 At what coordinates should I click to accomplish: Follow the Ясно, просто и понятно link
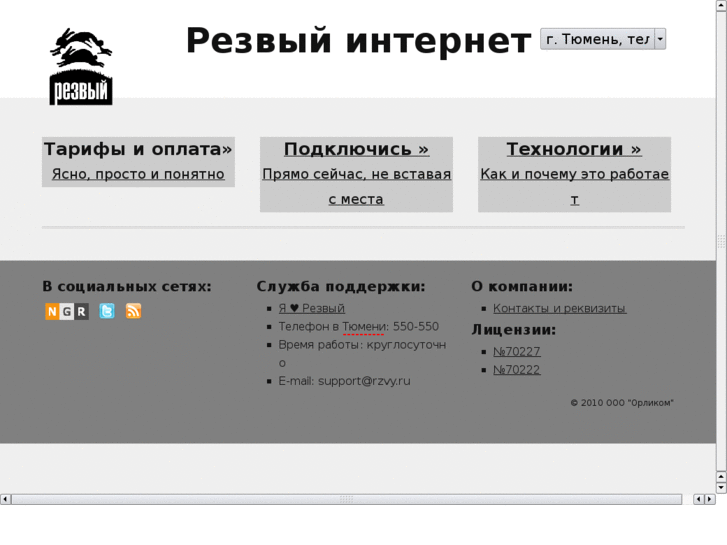tap(138, 174)
